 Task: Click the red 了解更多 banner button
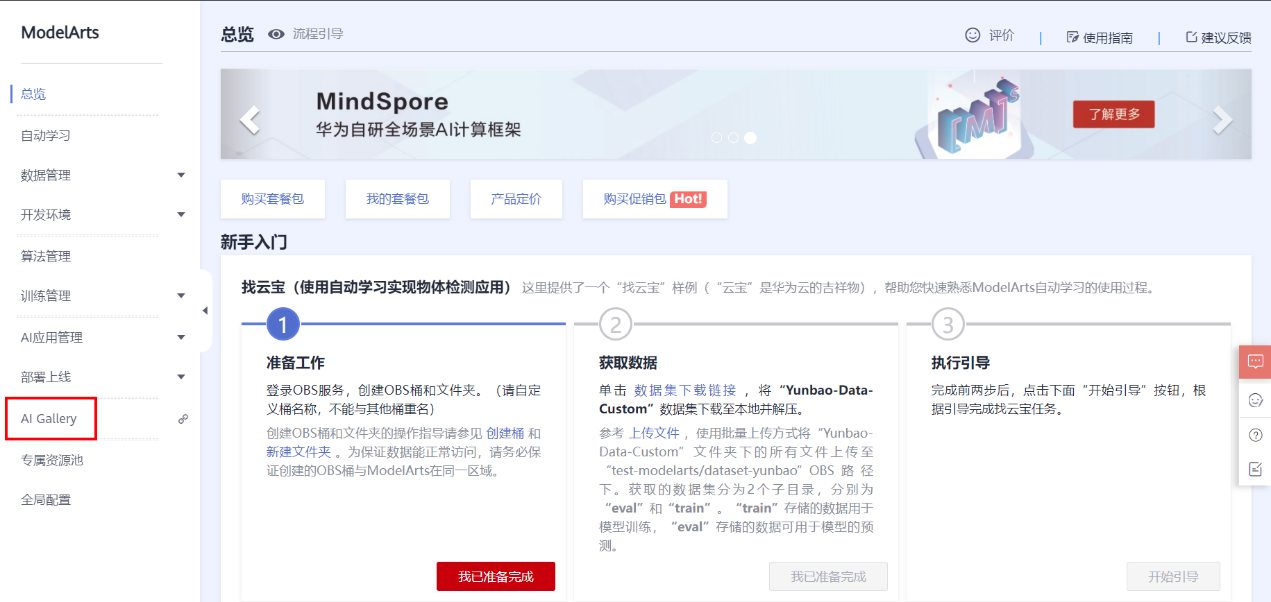tap(1113, 114)
